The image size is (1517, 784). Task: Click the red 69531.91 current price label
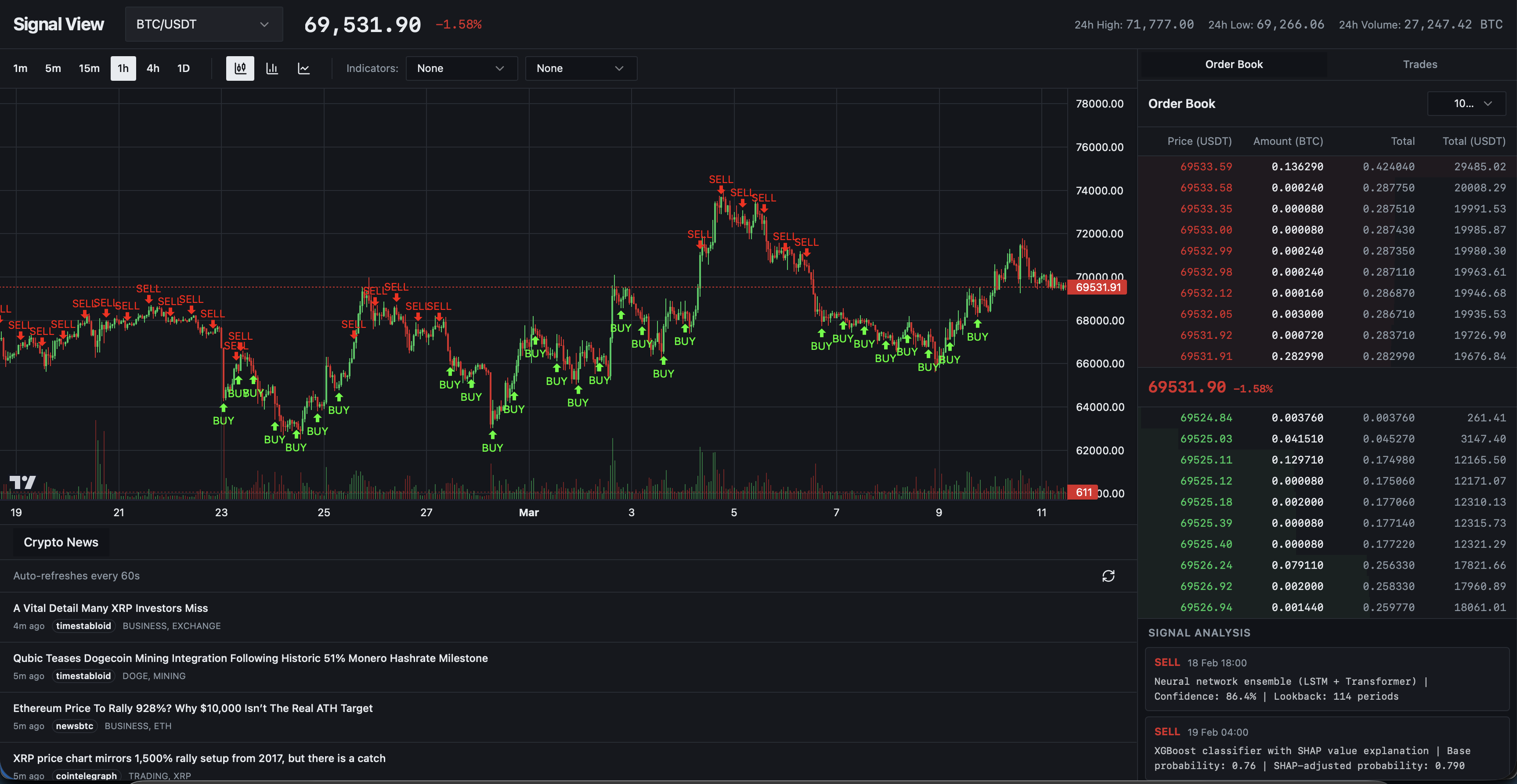pos(1098,287)
